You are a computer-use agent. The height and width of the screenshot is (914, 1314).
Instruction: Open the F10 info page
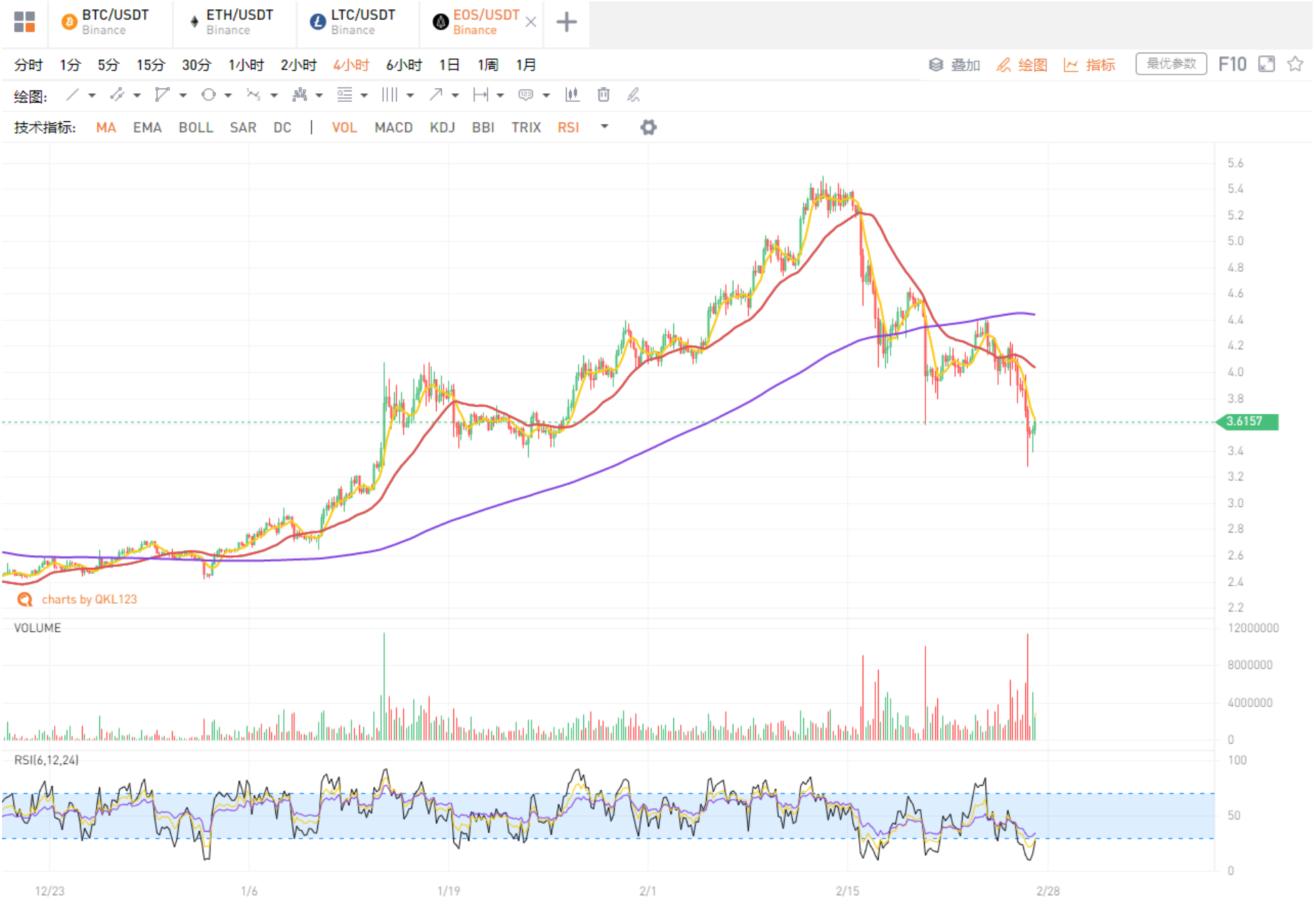click(x=1232, y=64)
